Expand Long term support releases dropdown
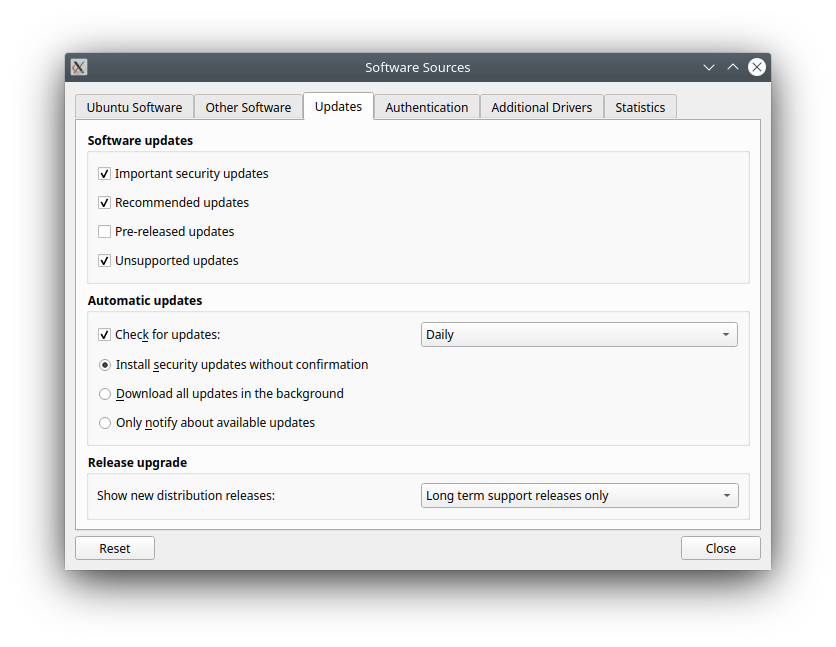Viewport: 836px width, 647px height. point(579,496)
